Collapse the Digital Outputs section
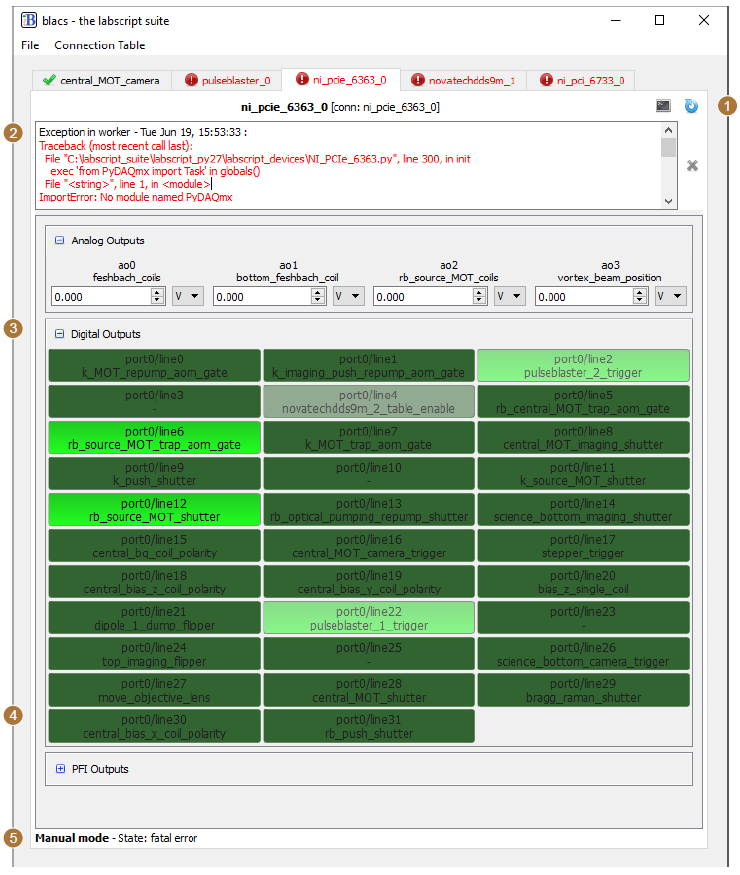This screenshot has height=875, width=740. point(59,334)
